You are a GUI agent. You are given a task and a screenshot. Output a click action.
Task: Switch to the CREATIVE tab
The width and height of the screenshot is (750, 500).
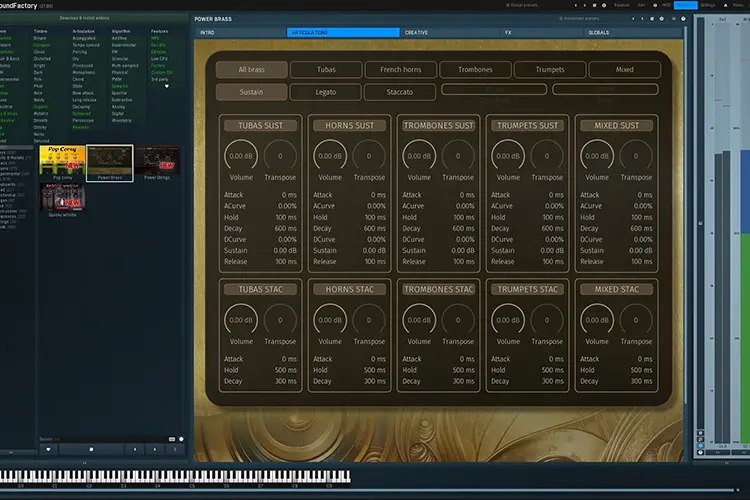click(450, 33)
